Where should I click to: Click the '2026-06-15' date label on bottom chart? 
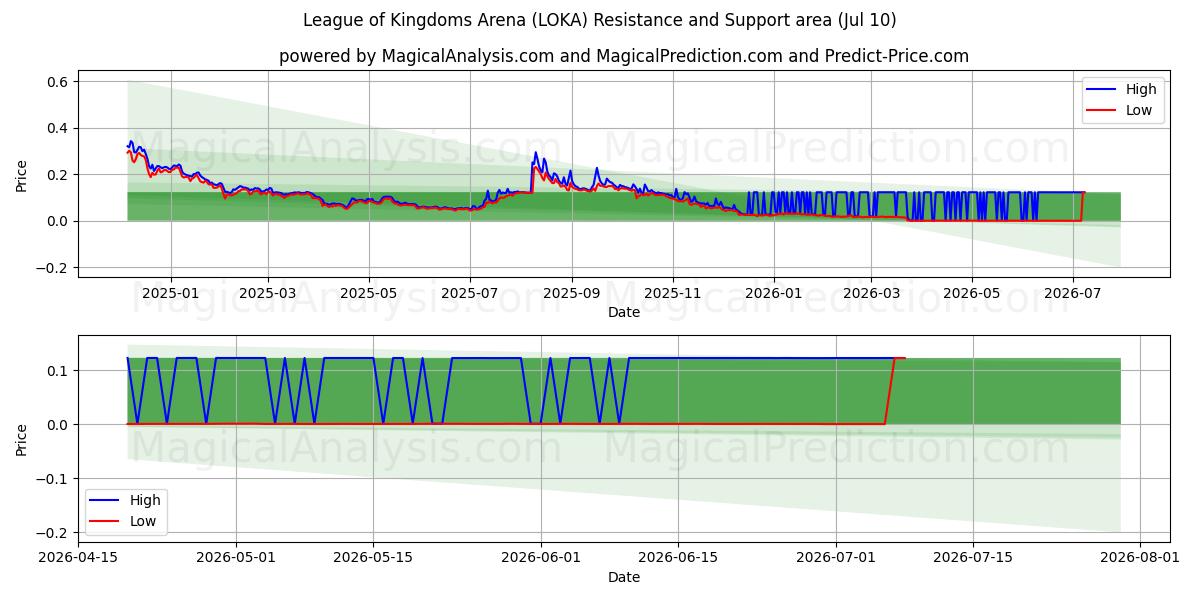tap(678, 557)
